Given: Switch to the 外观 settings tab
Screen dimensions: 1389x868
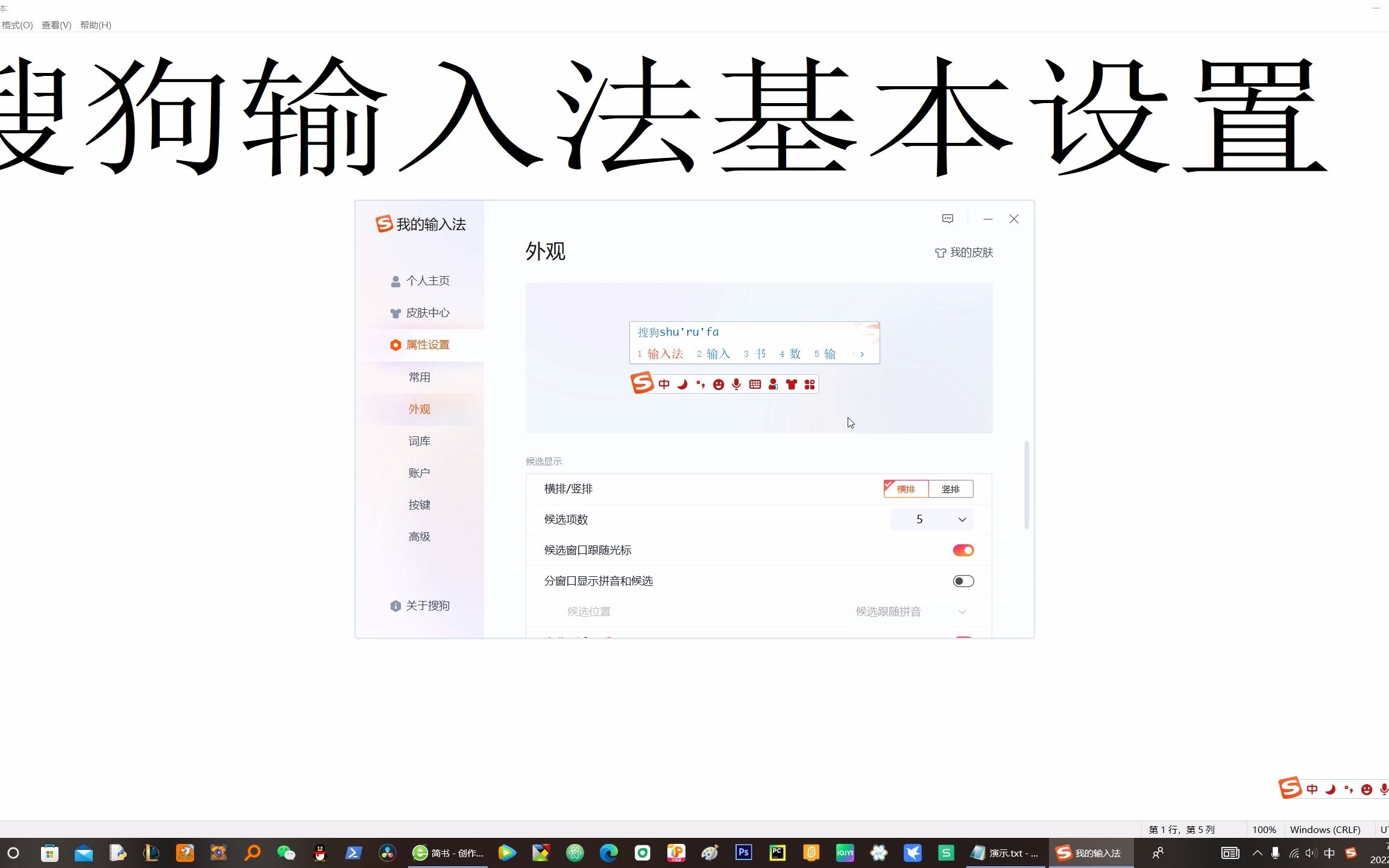Looking at the screenshot, I should point(420,409).
